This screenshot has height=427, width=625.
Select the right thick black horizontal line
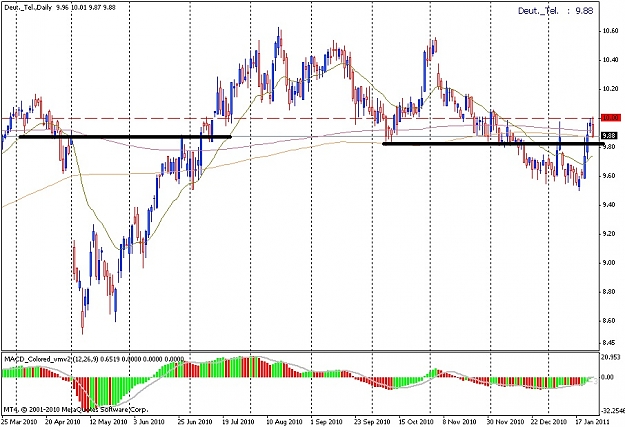[x=493, y=144]
